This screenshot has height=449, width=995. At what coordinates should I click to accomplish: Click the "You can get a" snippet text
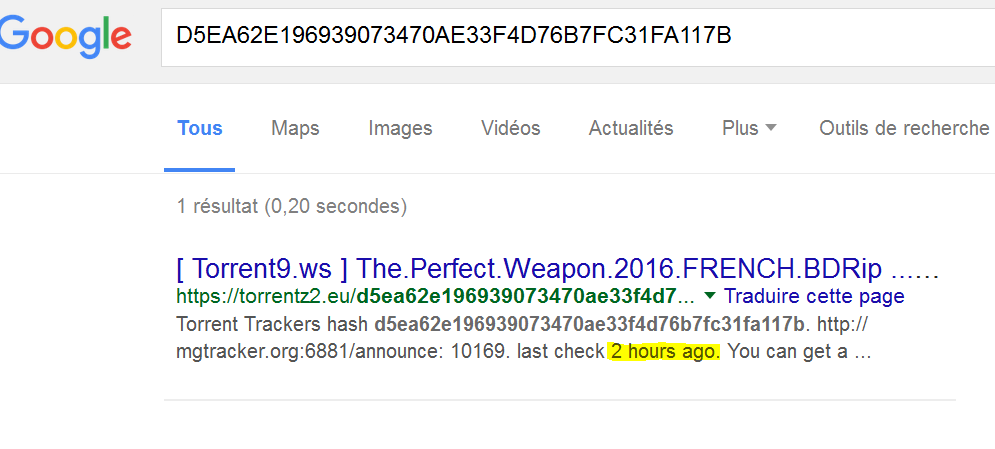(788, 352)
